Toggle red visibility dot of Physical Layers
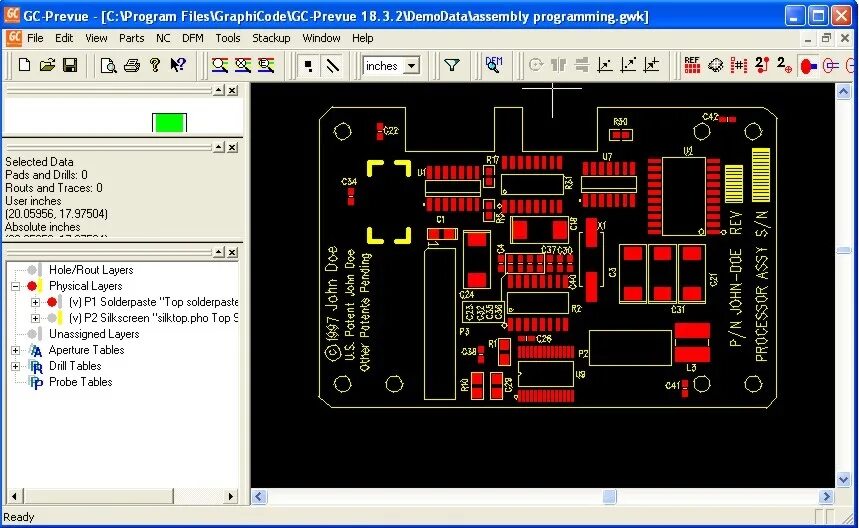 (x=32, y=286)
